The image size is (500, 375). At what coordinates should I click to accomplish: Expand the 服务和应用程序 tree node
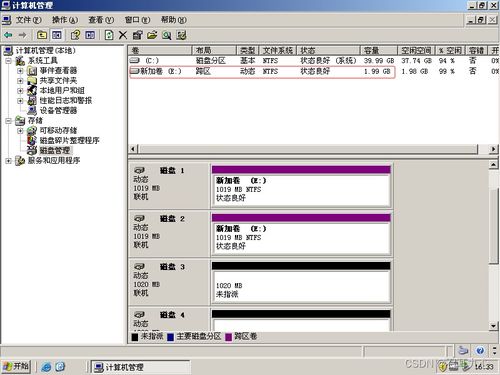click(x=9, y=161)
